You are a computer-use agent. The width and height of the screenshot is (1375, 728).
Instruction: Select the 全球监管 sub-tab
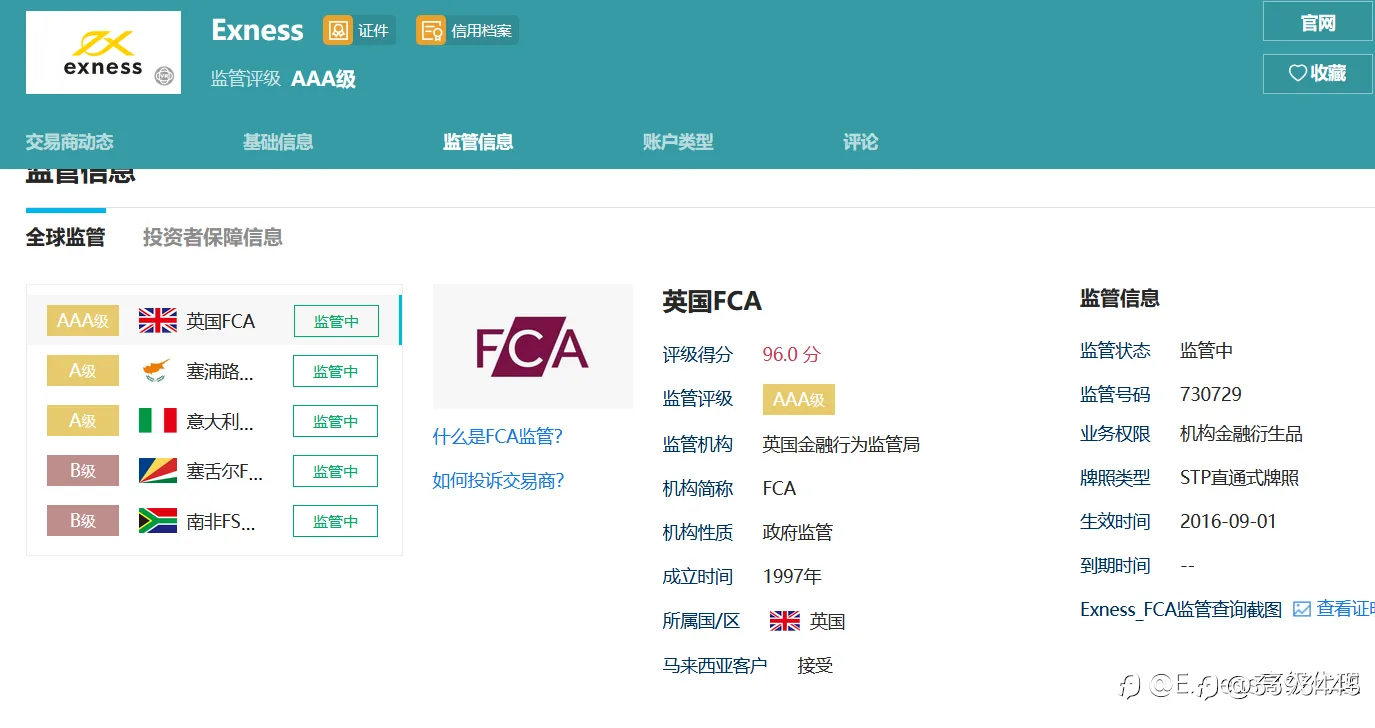point(65,237)
